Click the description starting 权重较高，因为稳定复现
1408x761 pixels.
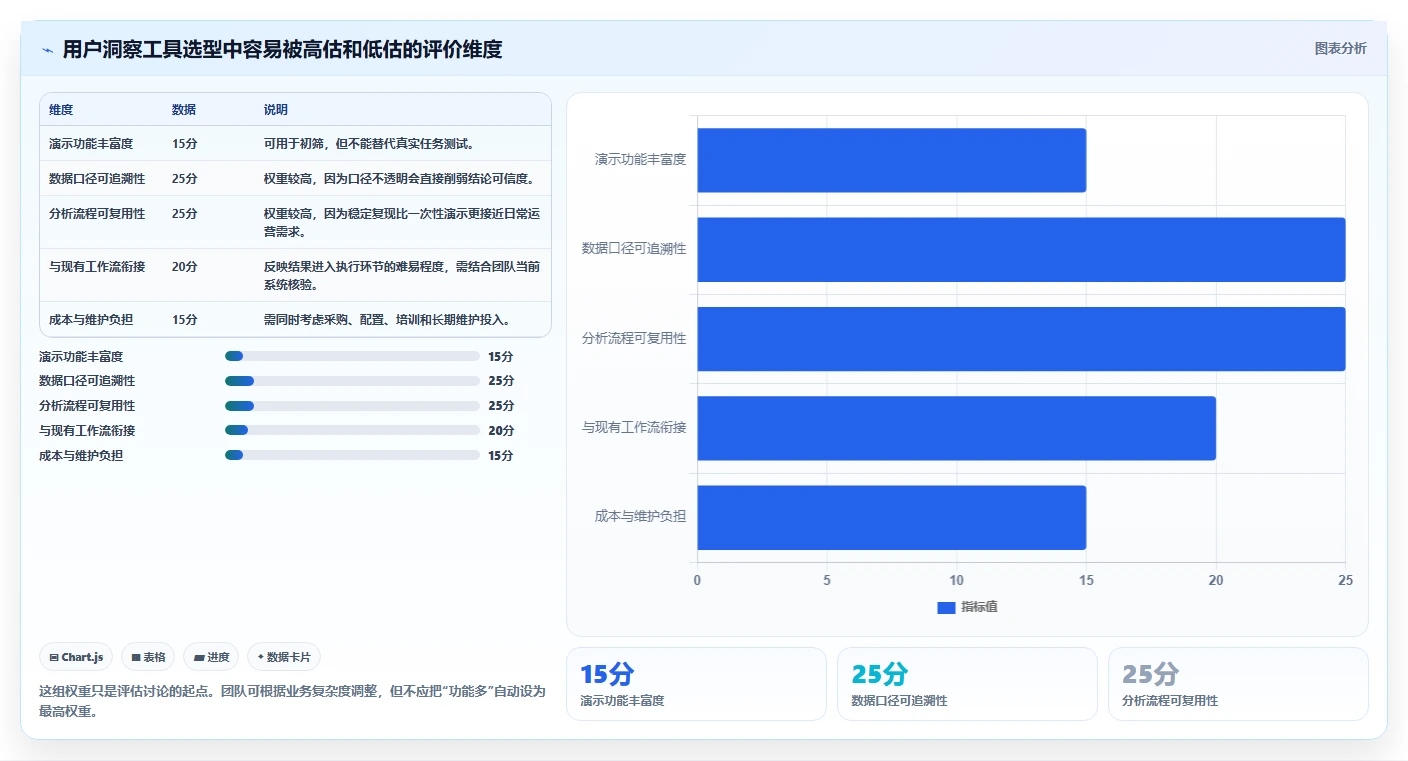coord(402,223)
